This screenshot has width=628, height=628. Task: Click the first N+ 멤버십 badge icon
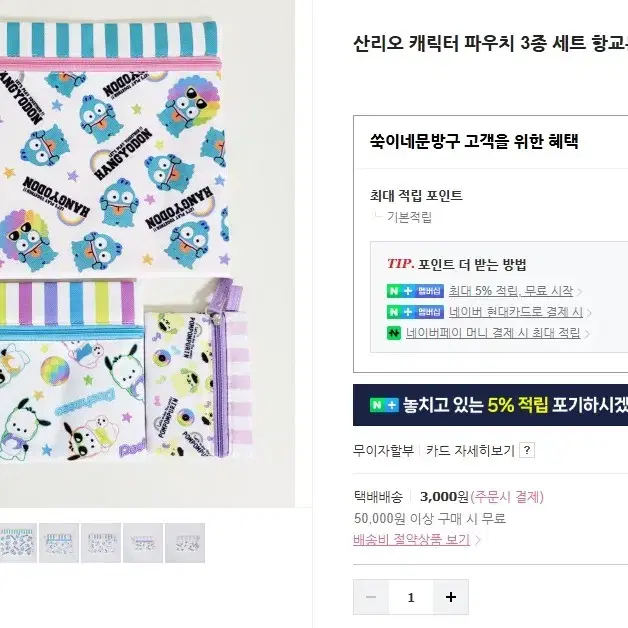(415, 291)
